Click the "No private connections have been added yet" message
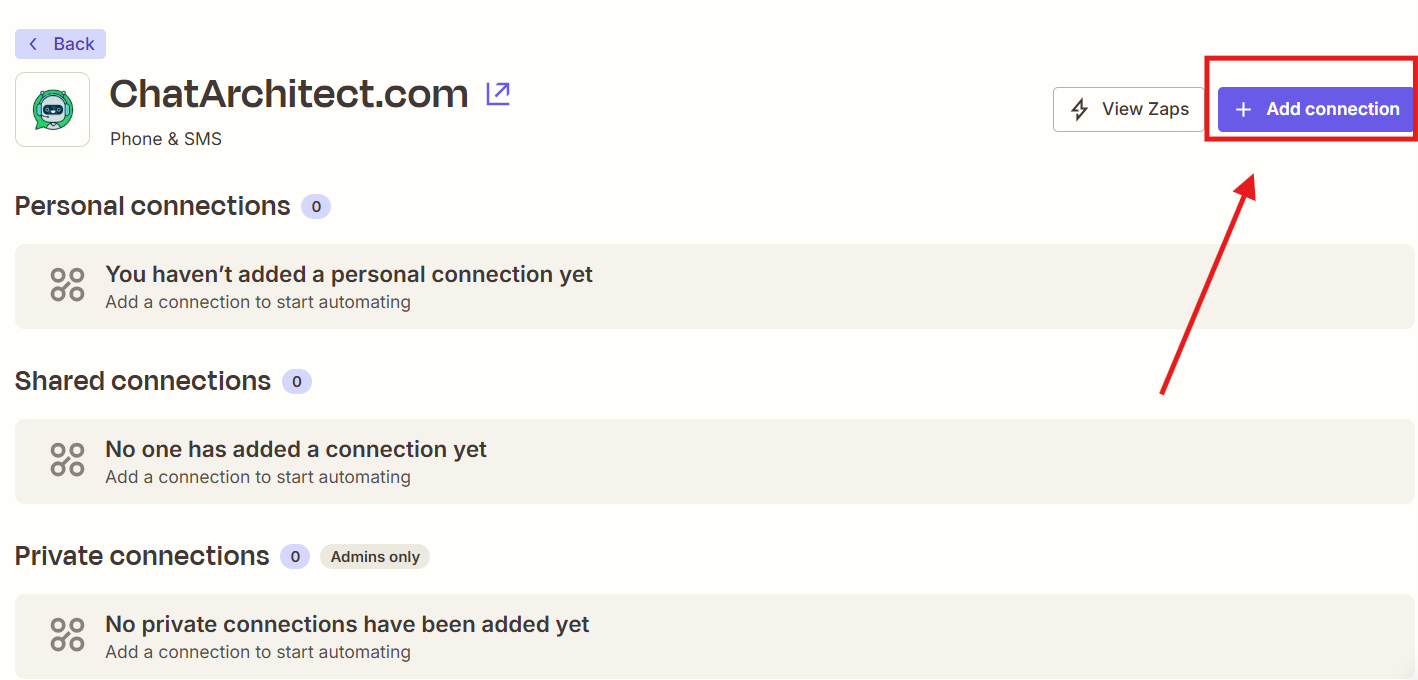 click(347, 625)
